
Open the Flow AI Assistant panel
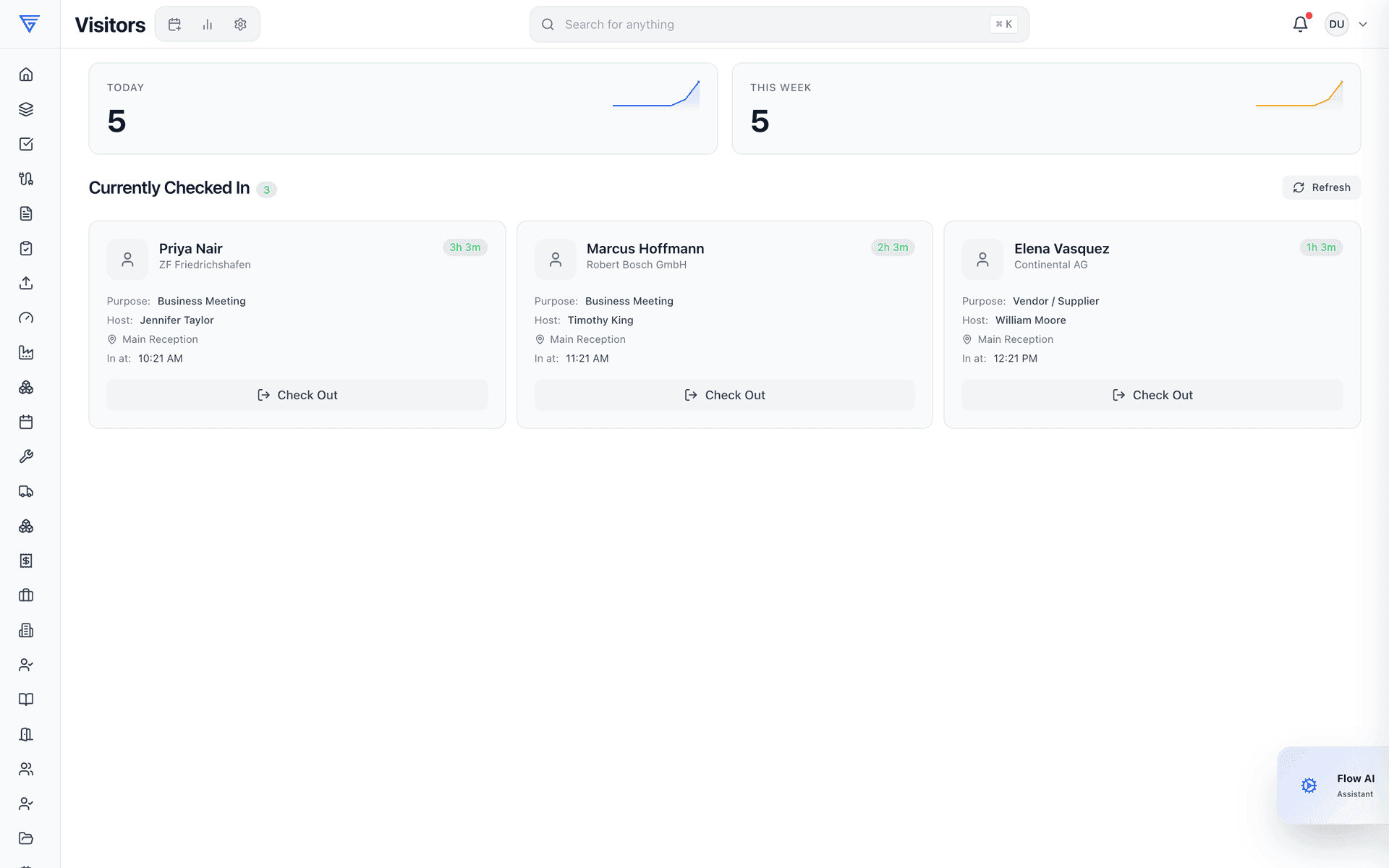pos(1333,786)
